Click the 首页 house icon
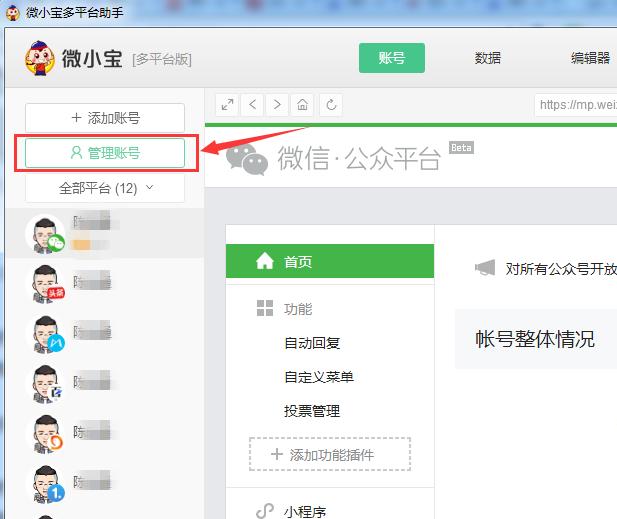 265,261
